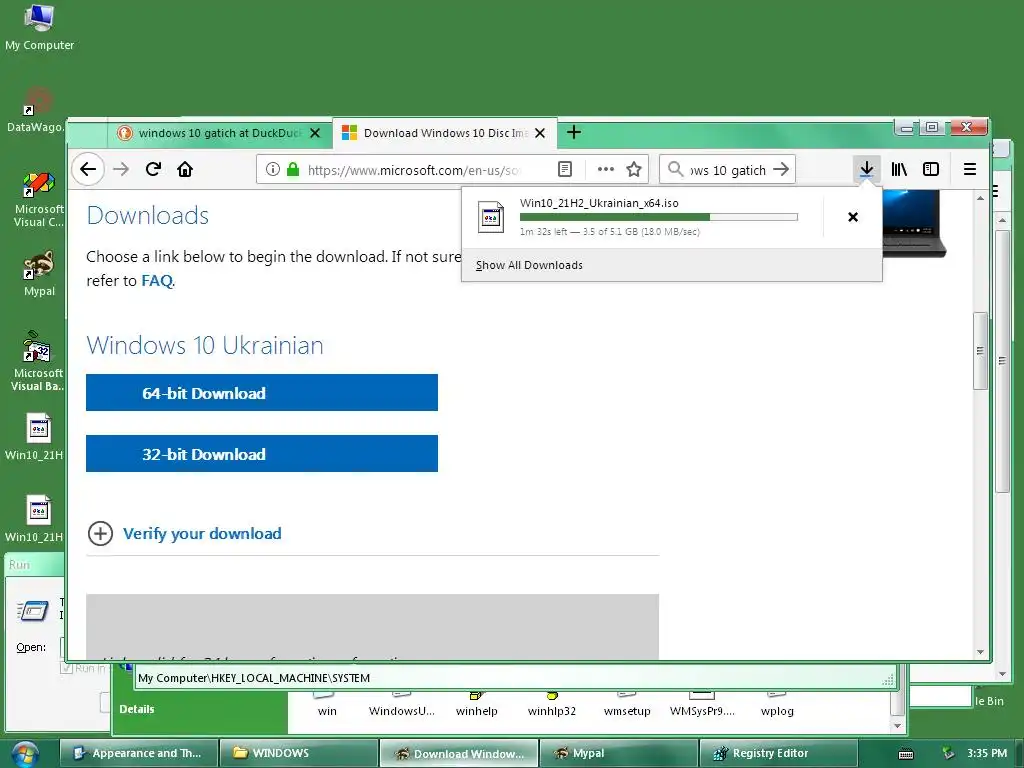Select My Computer desktop icon
1024x768 pixels.
point(39,27)
